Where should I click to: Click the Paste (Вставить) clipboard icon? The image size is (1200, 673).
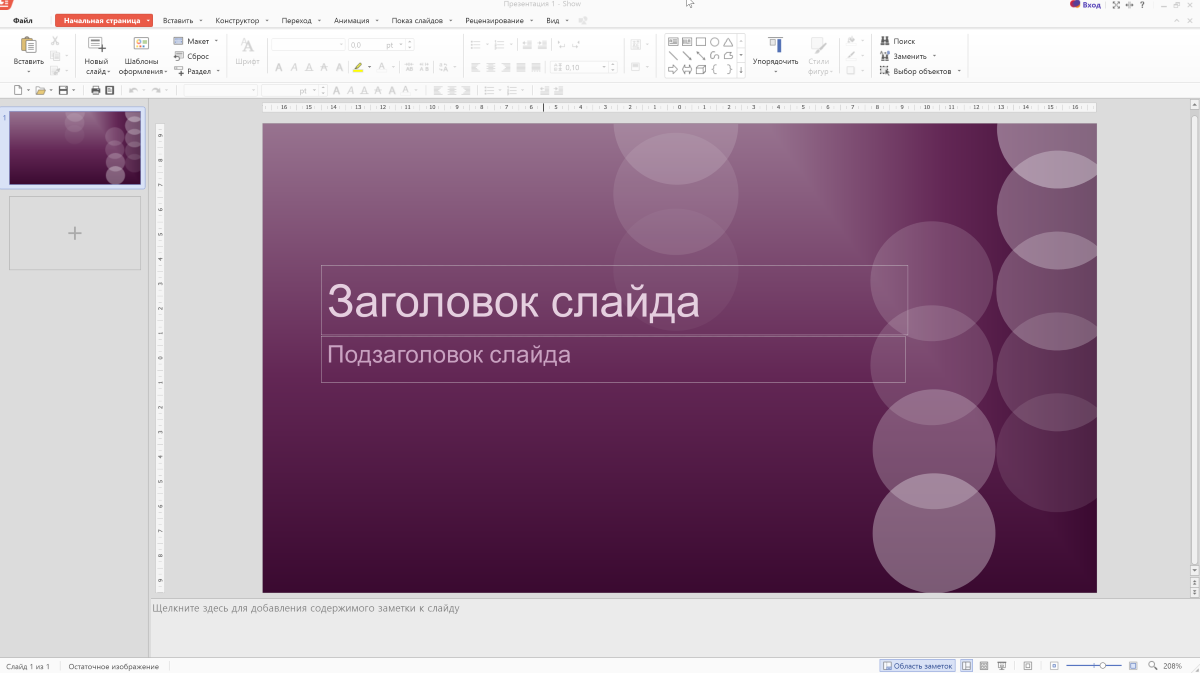pos(28,45)
